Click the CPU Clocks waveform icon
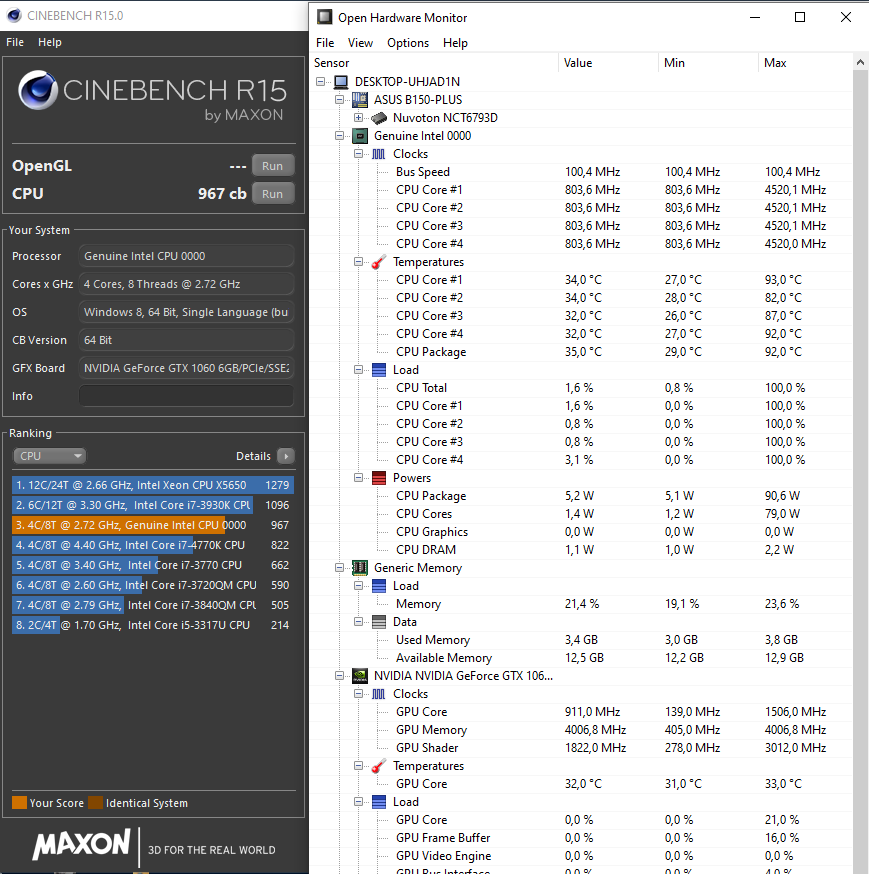 point(378,154)
